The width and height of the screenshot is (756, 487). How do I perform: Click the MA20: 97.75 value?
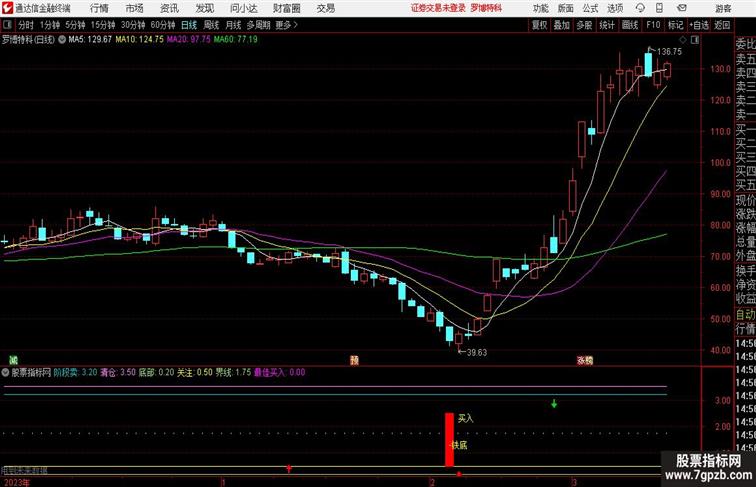189,40
